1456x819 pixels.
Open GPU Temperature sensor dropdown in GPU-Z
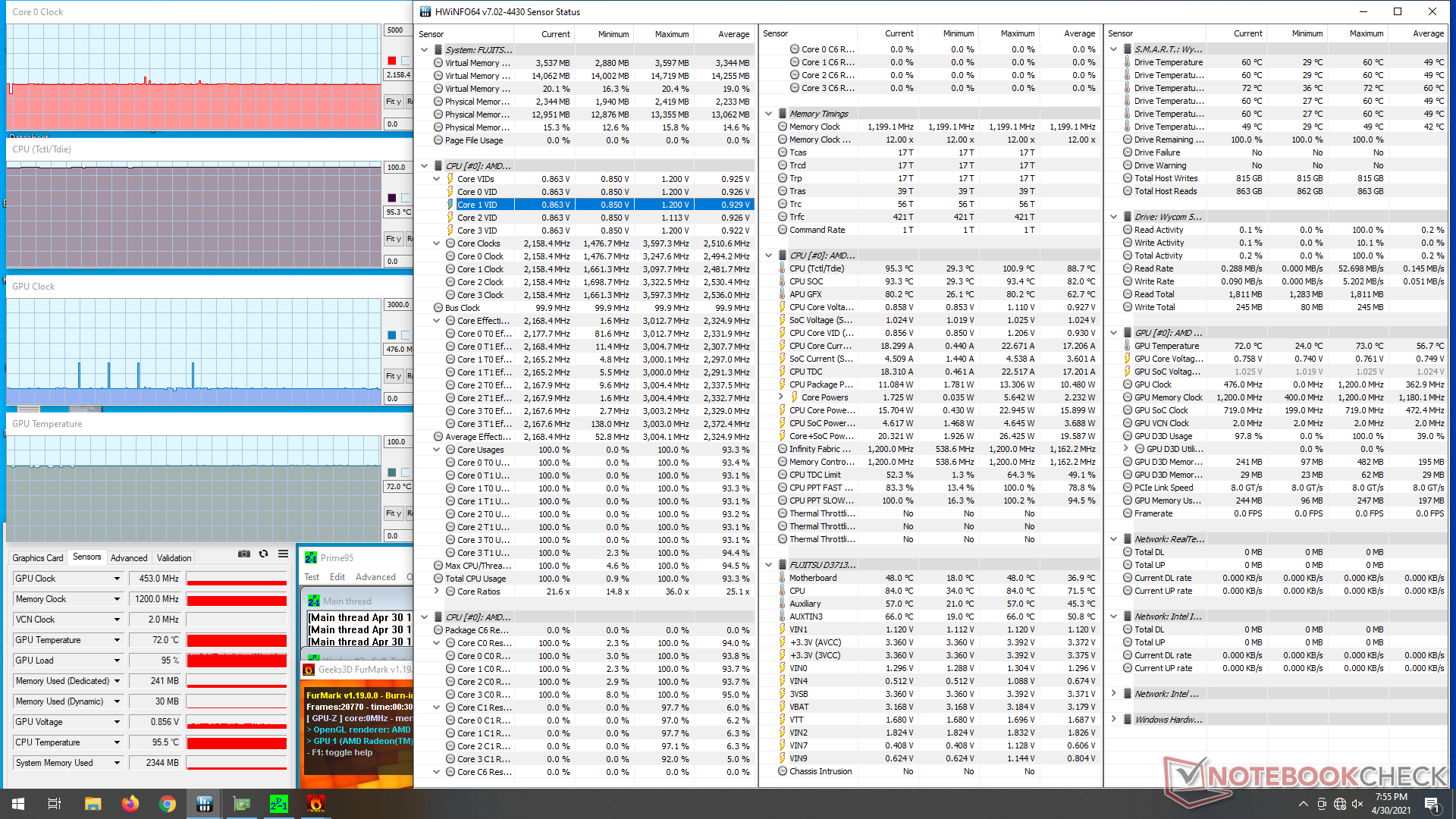click(x=117, y=640)
